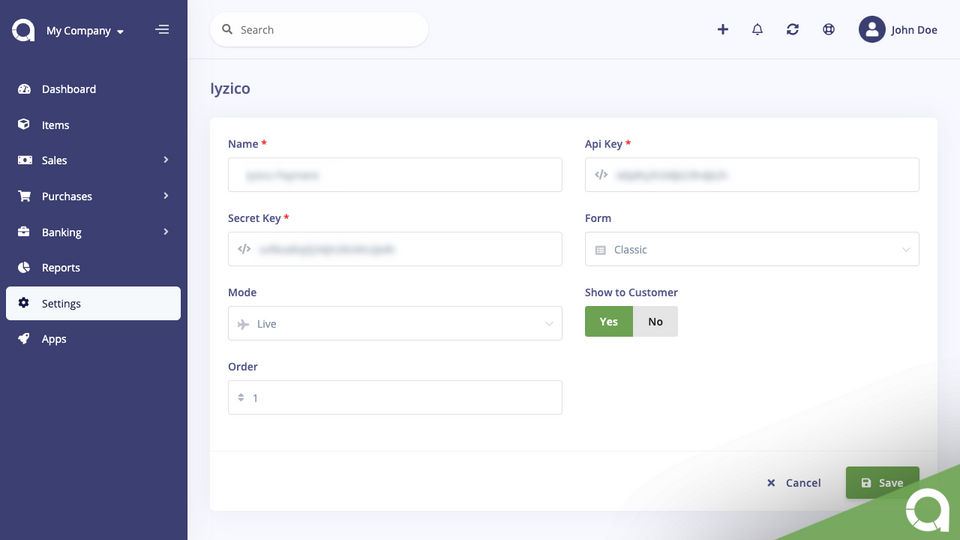Open the Reports menu item
Viewport: 960px width, 540px height.
point(61,268)
